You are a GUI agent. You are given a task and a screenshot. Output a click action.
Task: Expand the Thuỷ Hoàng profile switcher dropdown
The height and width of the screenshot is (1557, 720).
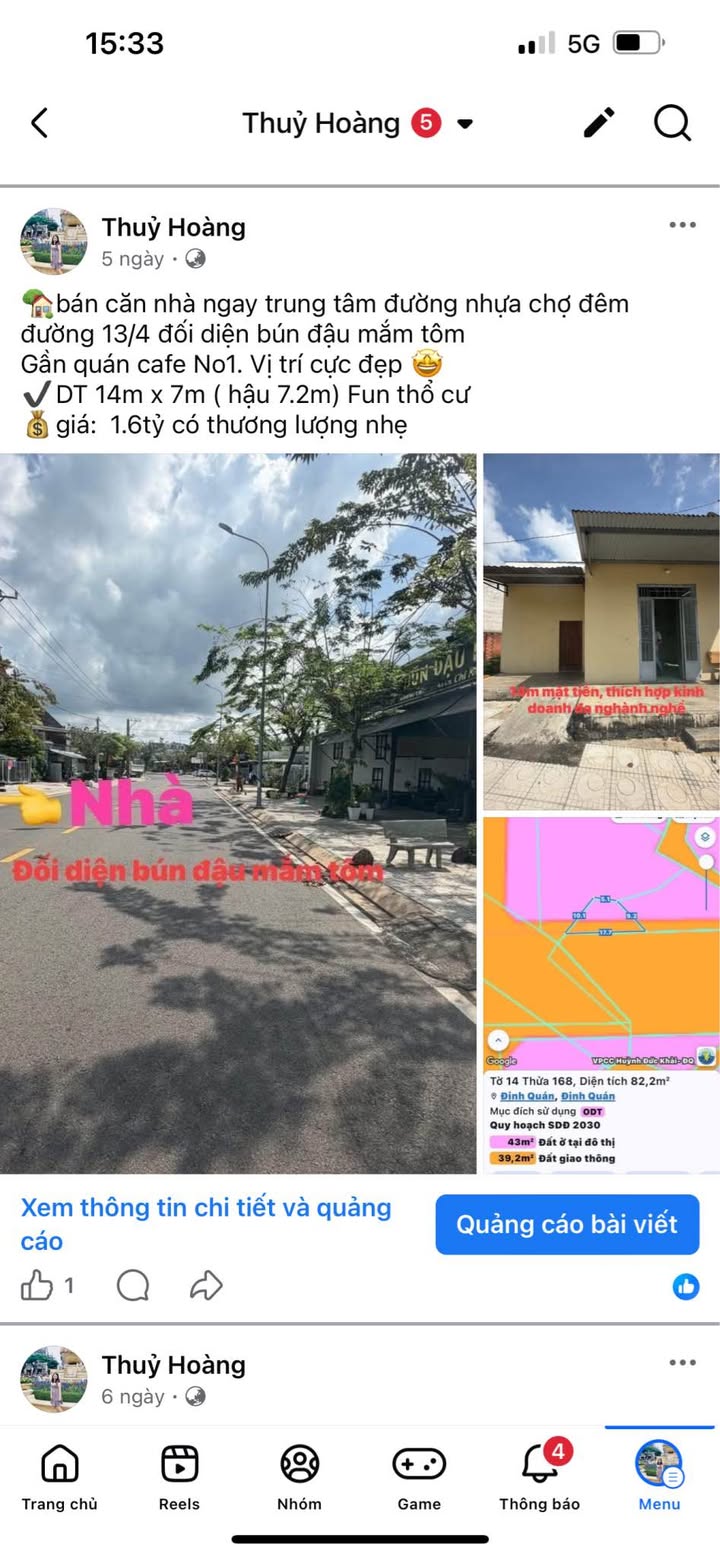pyautogui.click(x=465, y=124)
